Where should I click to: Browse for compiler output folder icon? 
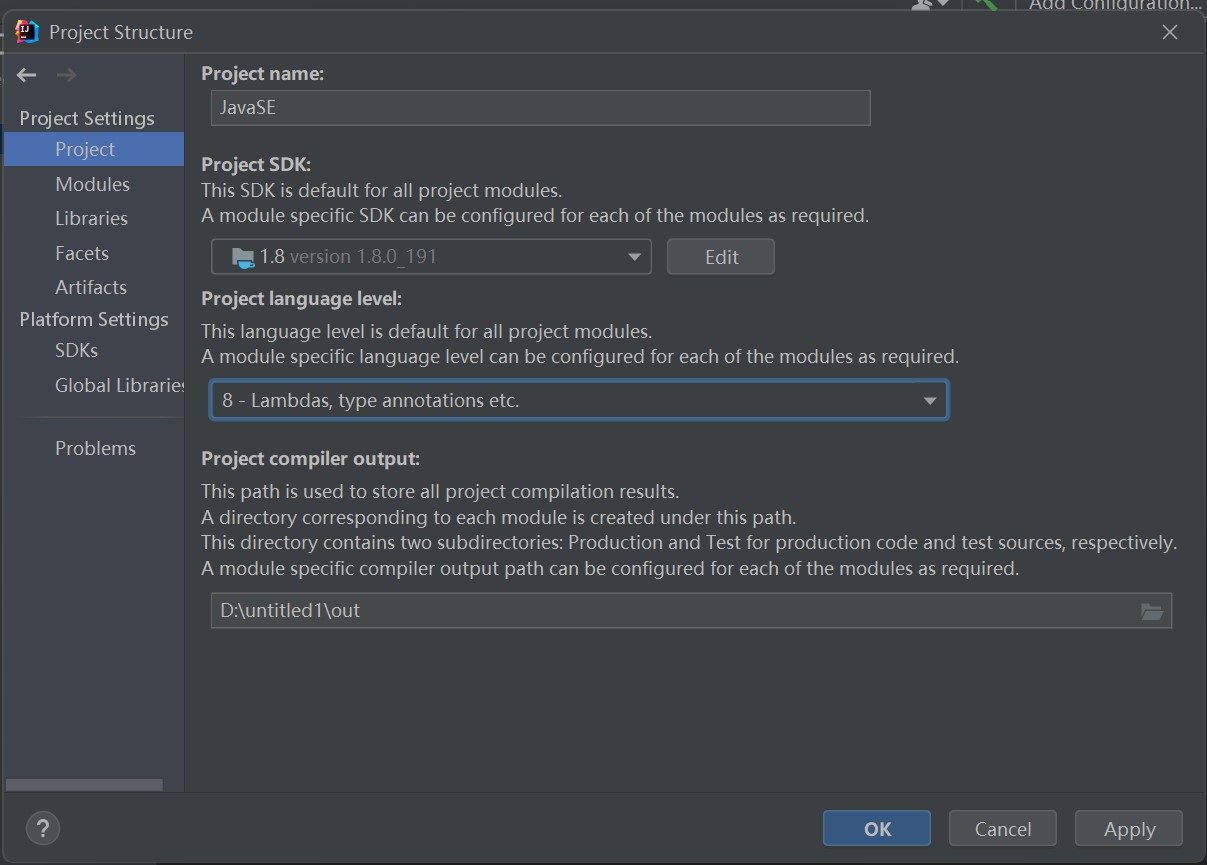point(1152,611)
